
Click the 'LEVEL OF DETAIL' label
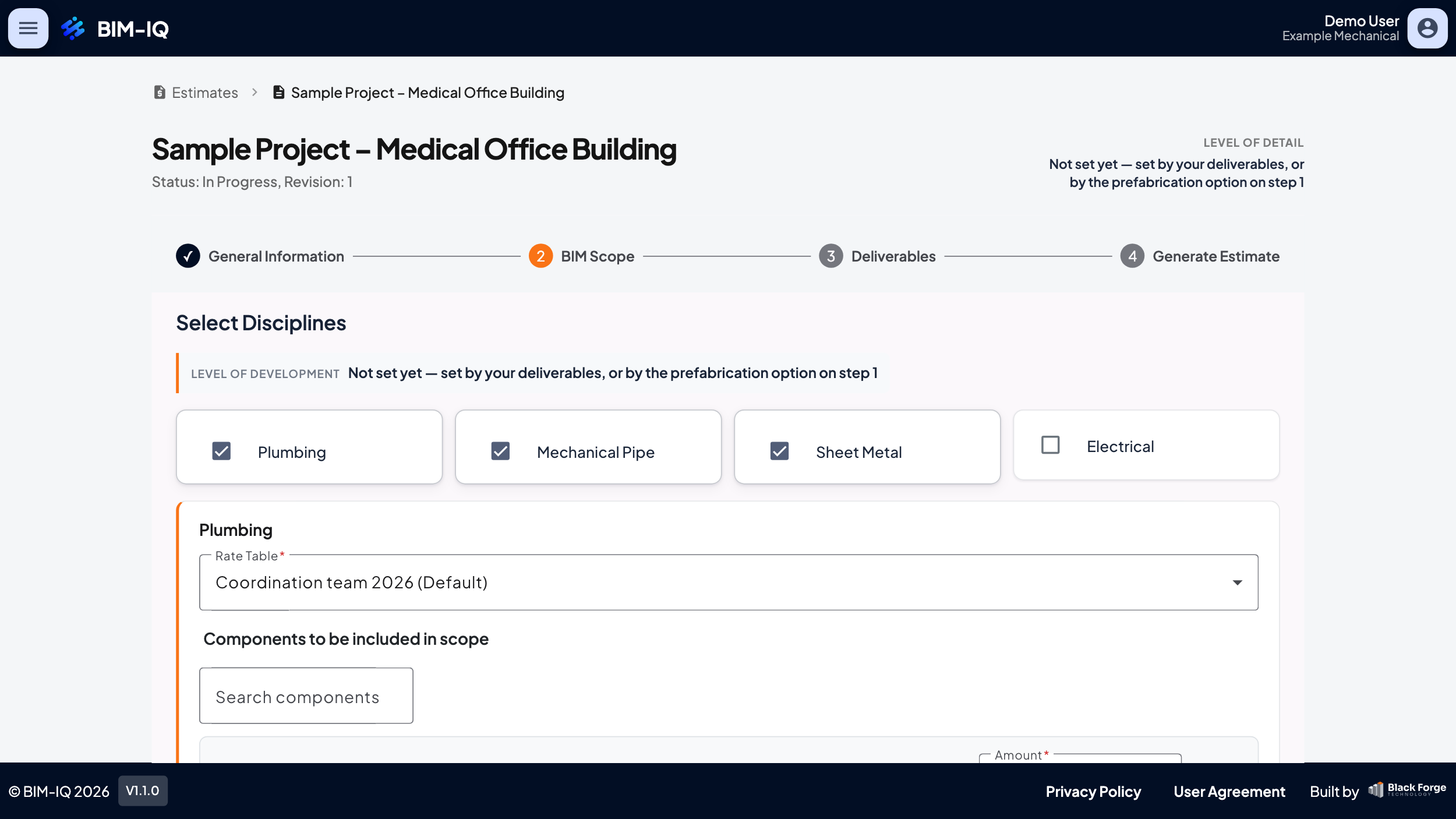click(1253, 143)
